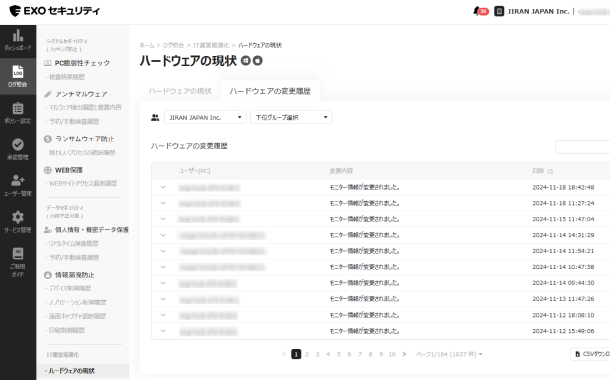Viewport: 610px width, 380px height.
Task: Click the people group icon beside the company dropdown
Action: pos(155,117)
